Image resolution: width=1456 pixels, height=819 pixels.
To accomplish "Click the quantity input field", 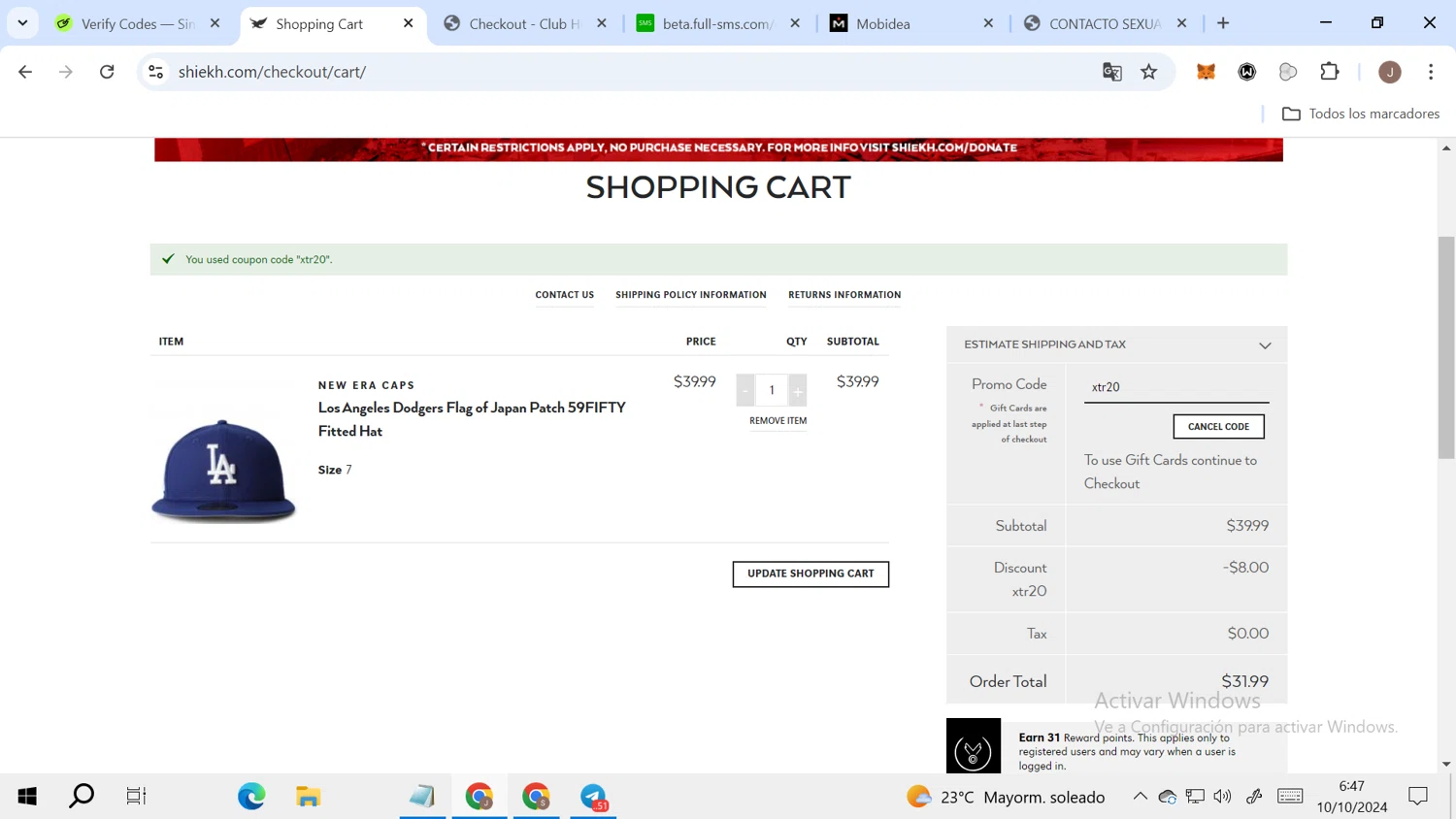I will tap(772, 390).
